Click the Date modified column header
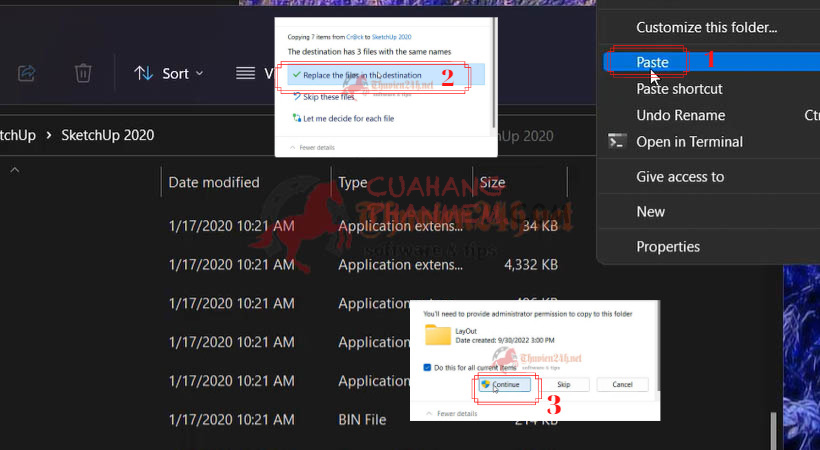The image size is (820, 450). pos(214,182)
